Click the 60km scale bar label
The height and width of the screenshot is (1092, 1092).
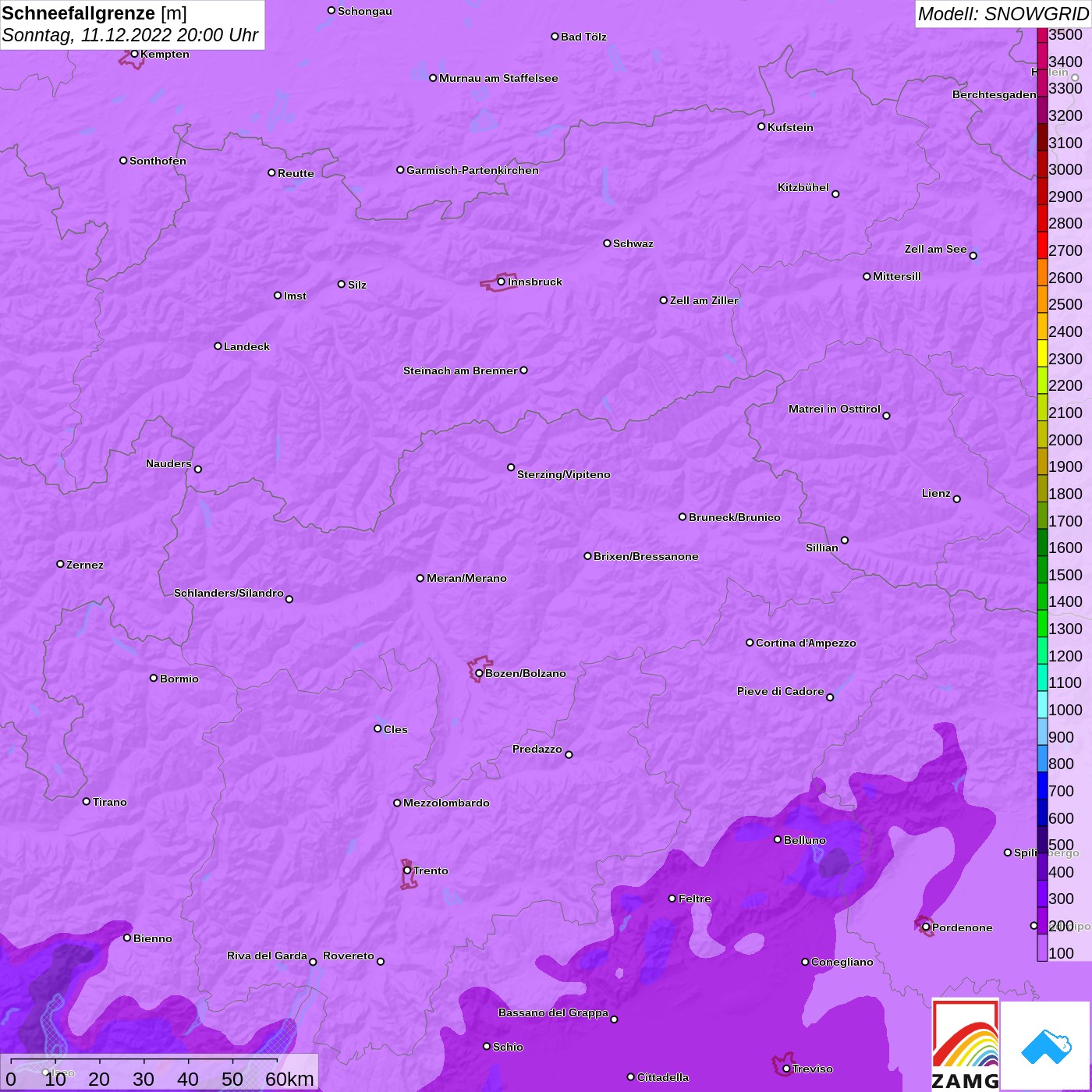(289, 1079)
